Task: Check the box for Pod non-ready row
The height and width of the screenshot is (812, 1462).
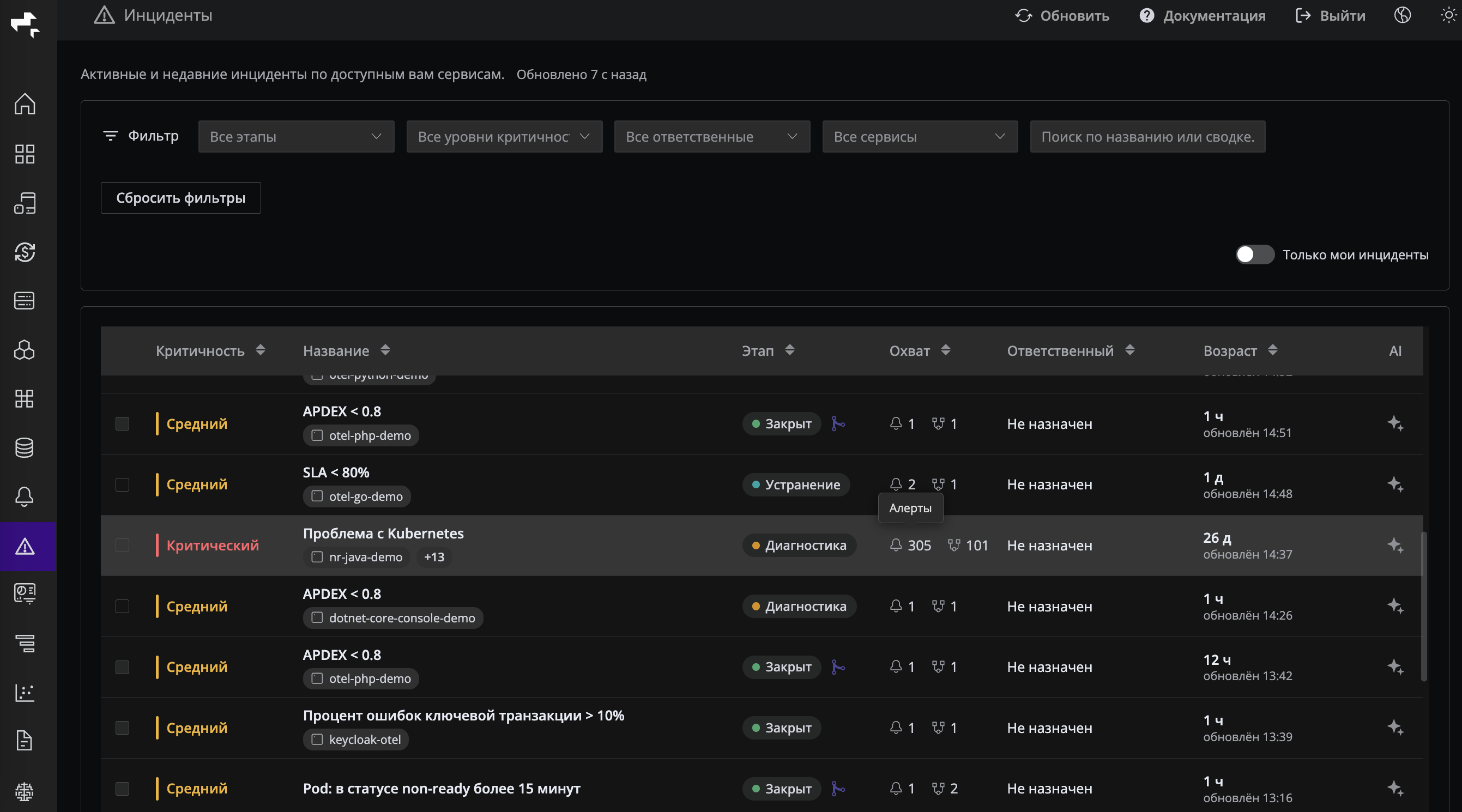Action: [122, 789]
